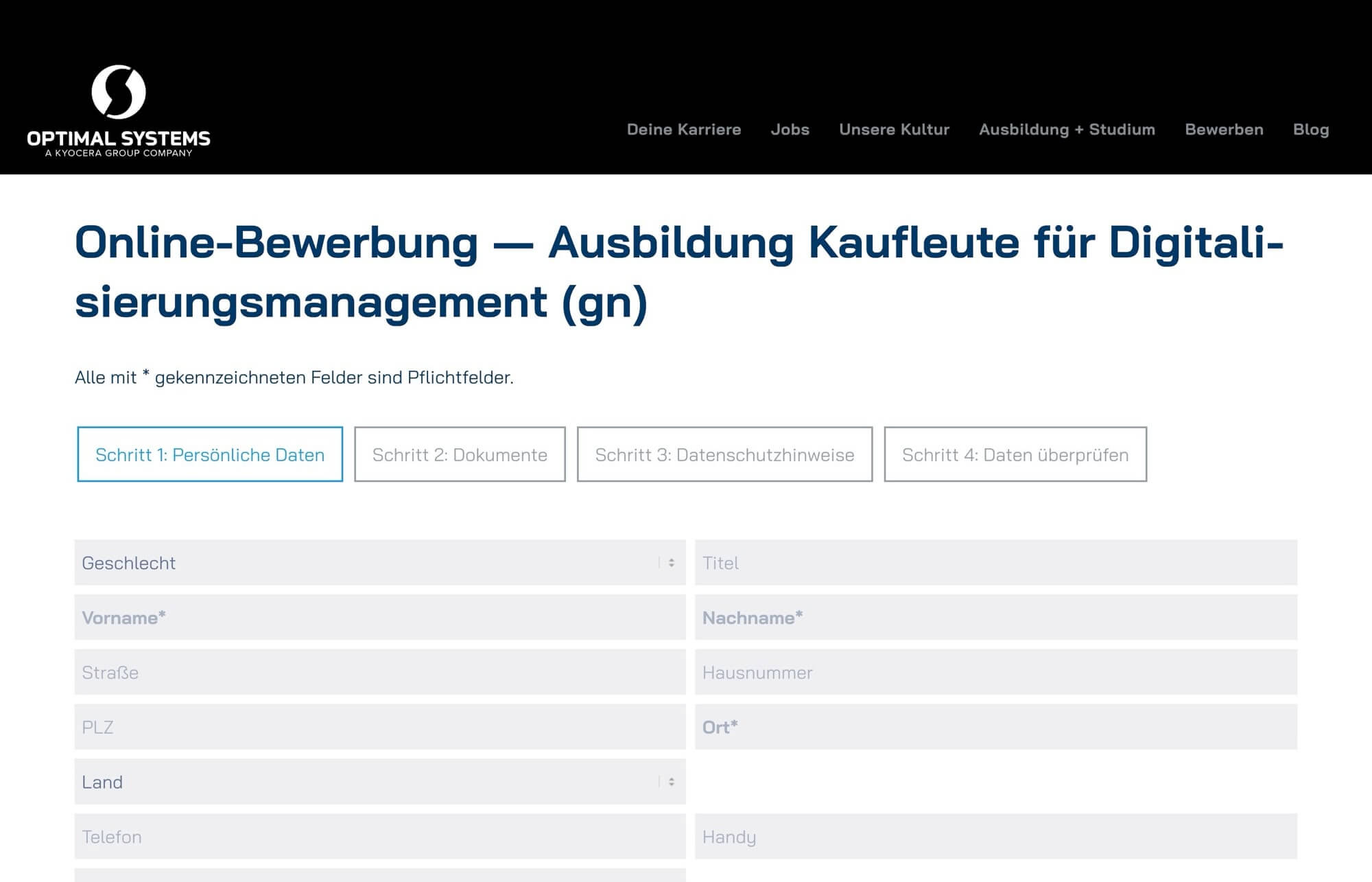The height and width of the screenshot is (882, 1372).
Task: Open Unsere Kultur page
Action: [x=894, y=130]
